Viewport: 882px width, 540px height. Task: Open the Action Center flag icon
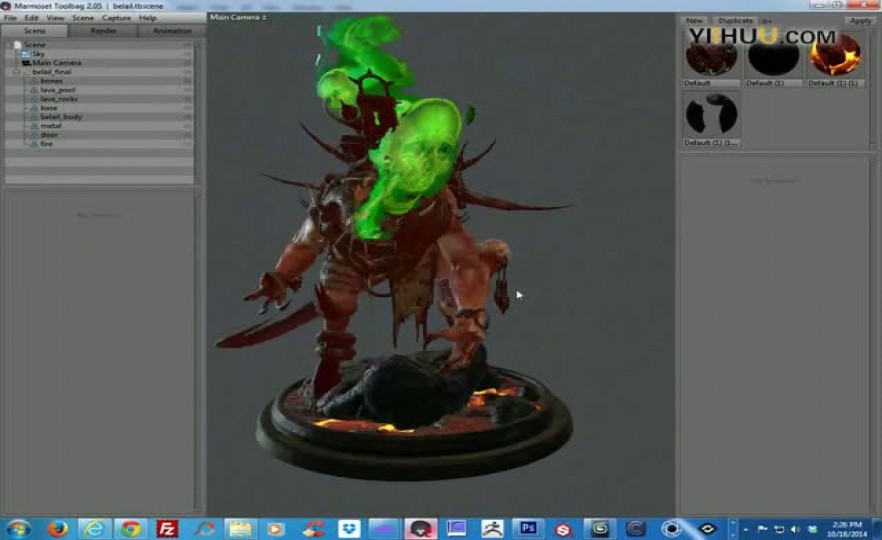point(762,529)
